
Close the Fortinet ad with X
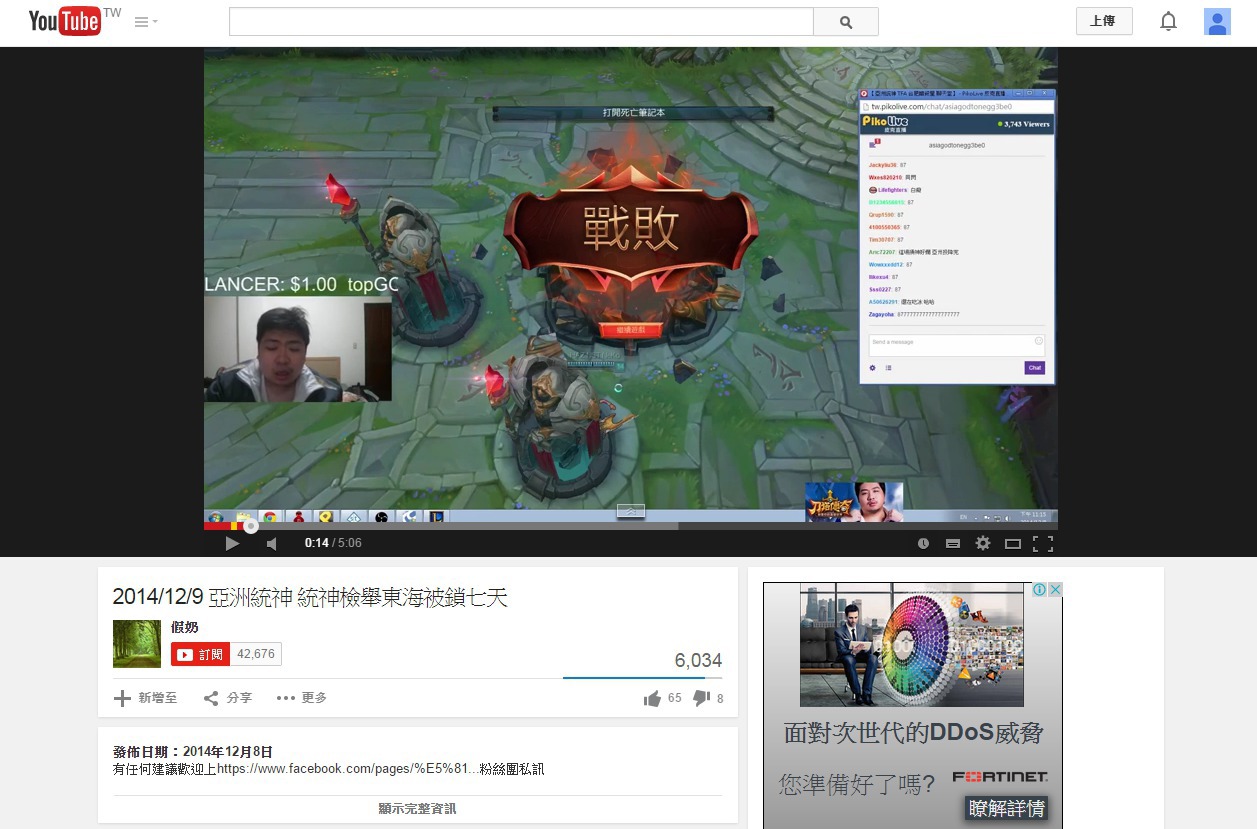point(1055,590)
